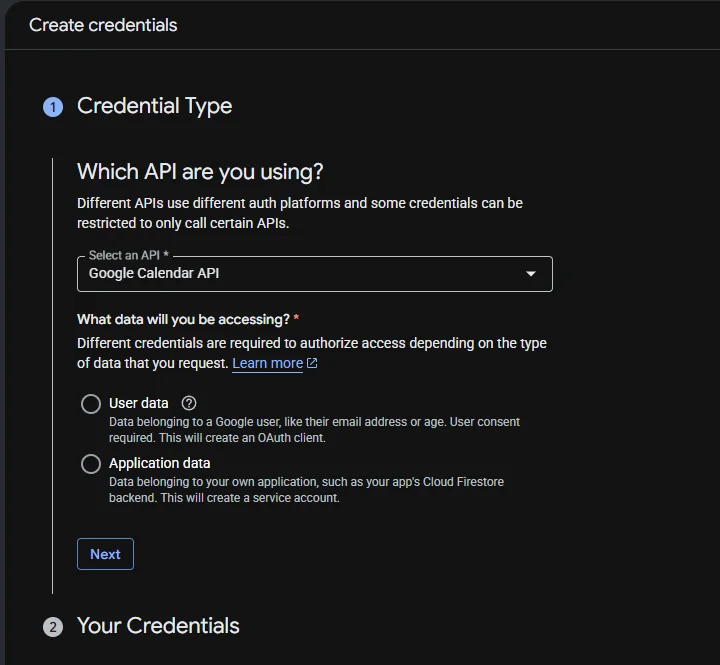
Task: Click the Google Calendar API selected value text
Action: tap(154, 273)
